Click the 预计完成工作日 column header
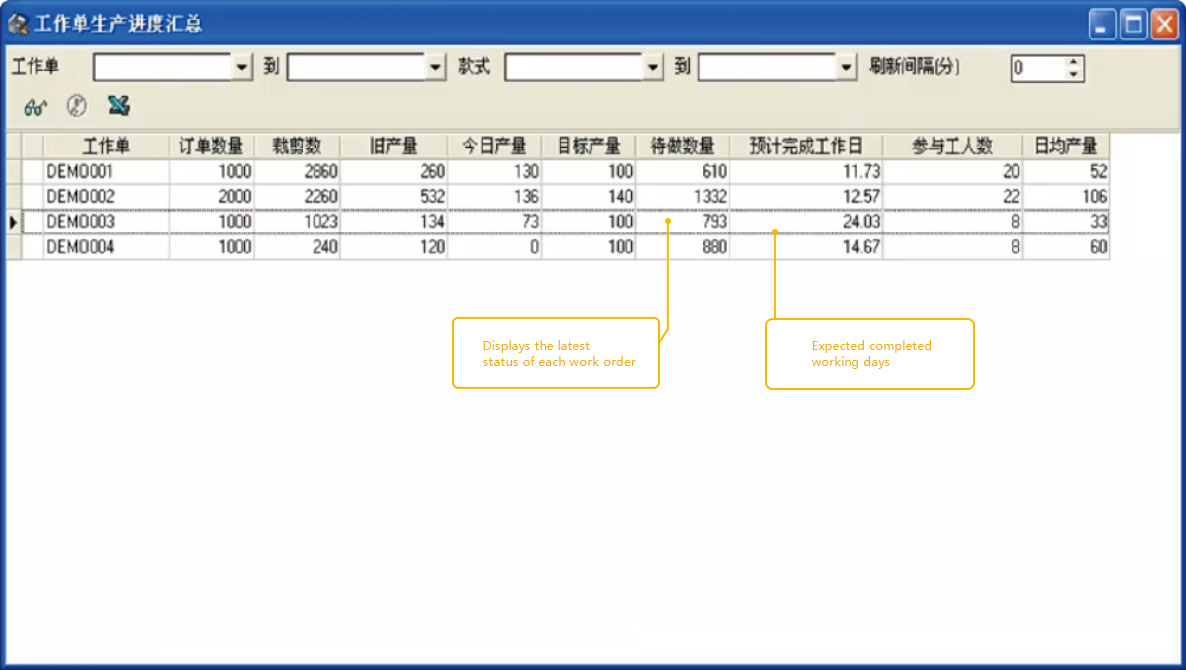 coord(805,146)
